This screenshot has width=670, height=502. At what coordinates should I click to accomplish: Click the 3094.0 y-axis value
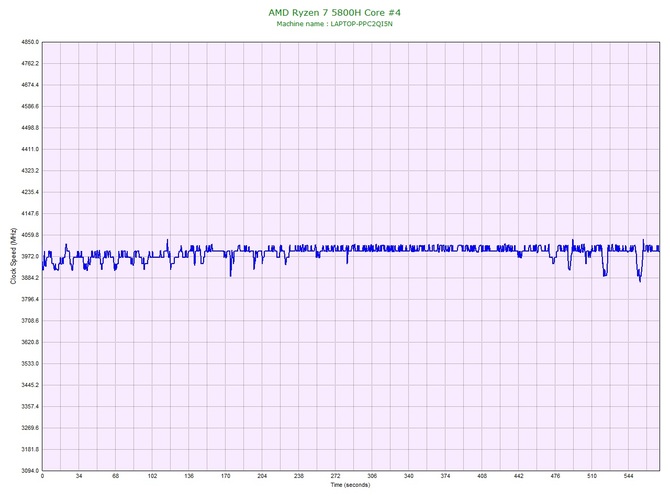30,471
